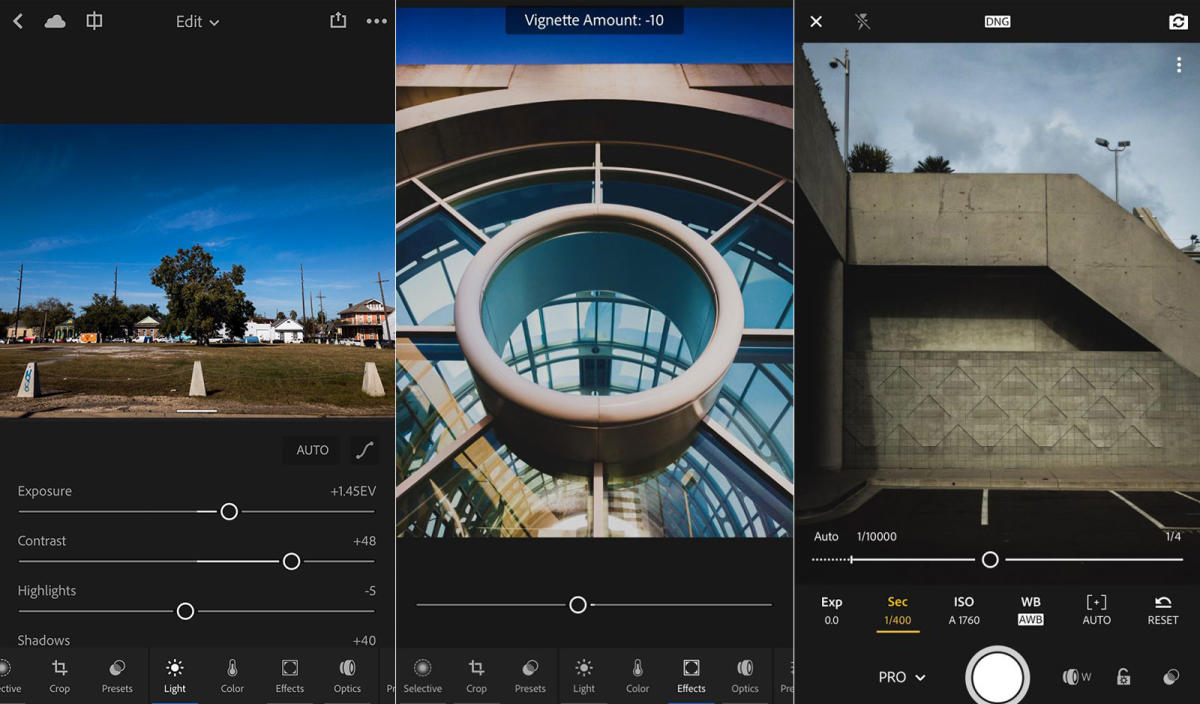Switch to the Light panel tab
1200x704 pixels.
[174, 675]
